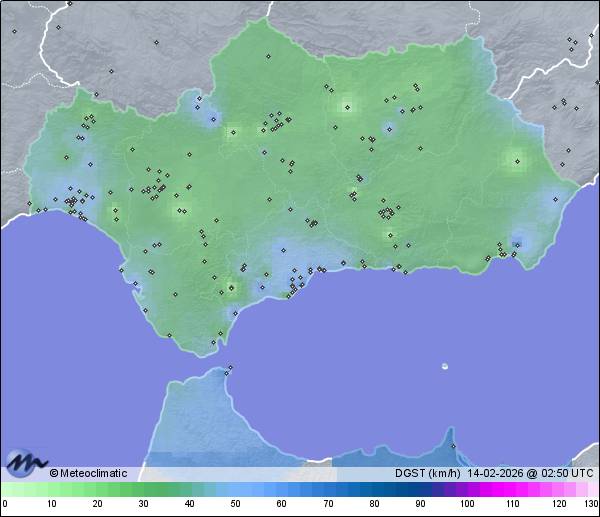This screenshot has width=600, height=517.
Task: Click the 0 value on the color scale
Action: pyautogui.click(x=4, y=504)
